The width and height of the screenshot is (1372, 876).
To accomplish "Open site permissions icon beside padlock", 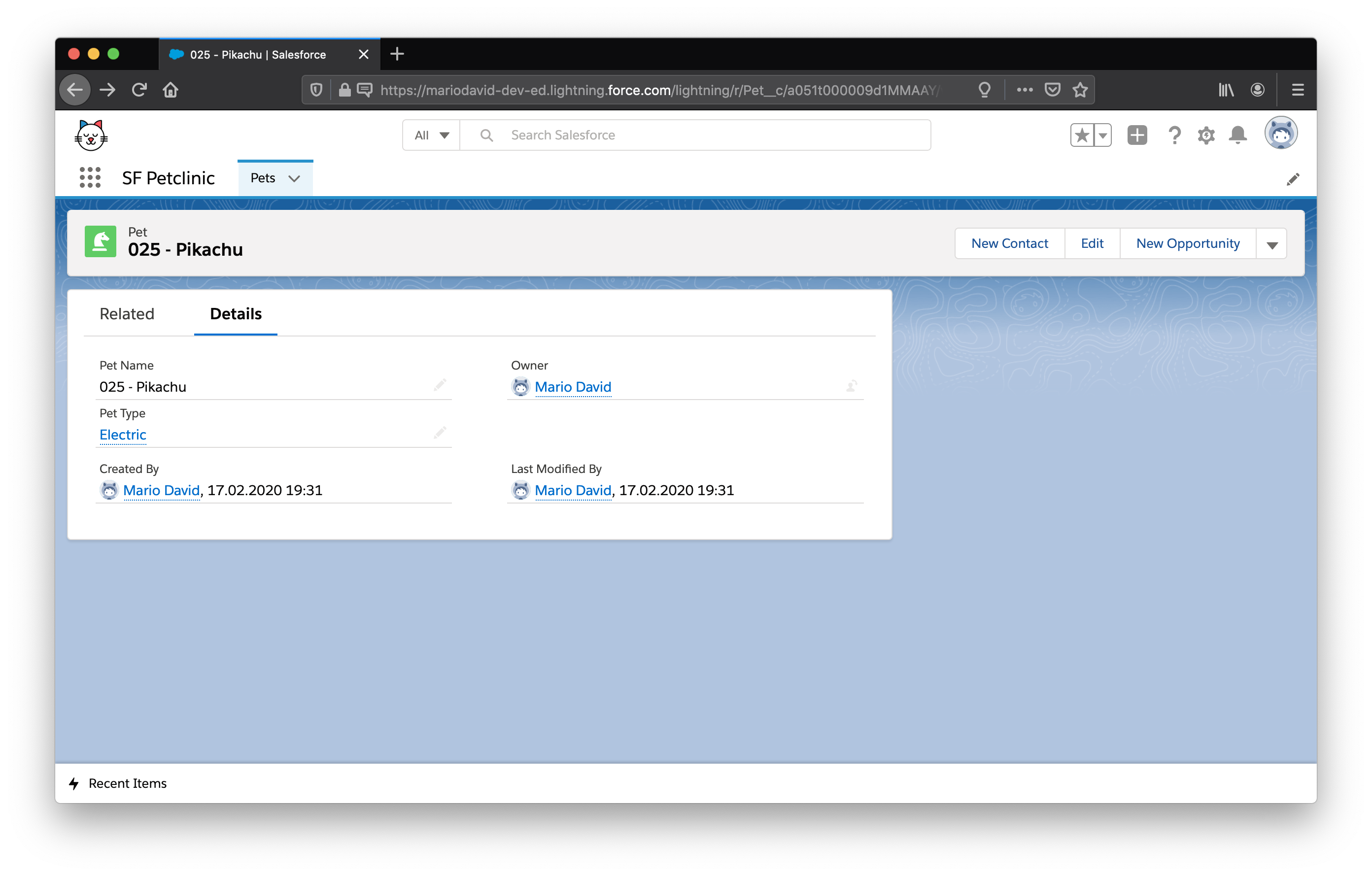I will tap(364, 90).
